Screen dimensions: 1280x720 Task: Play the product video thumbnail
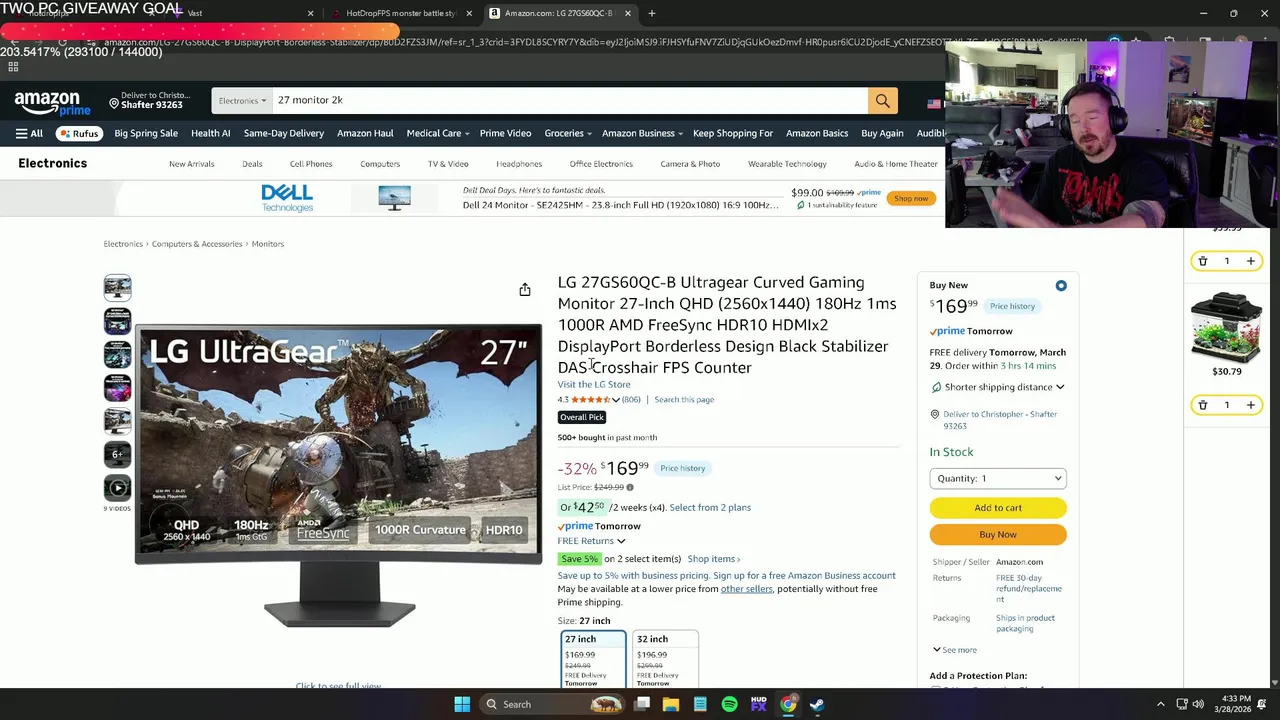117,488
